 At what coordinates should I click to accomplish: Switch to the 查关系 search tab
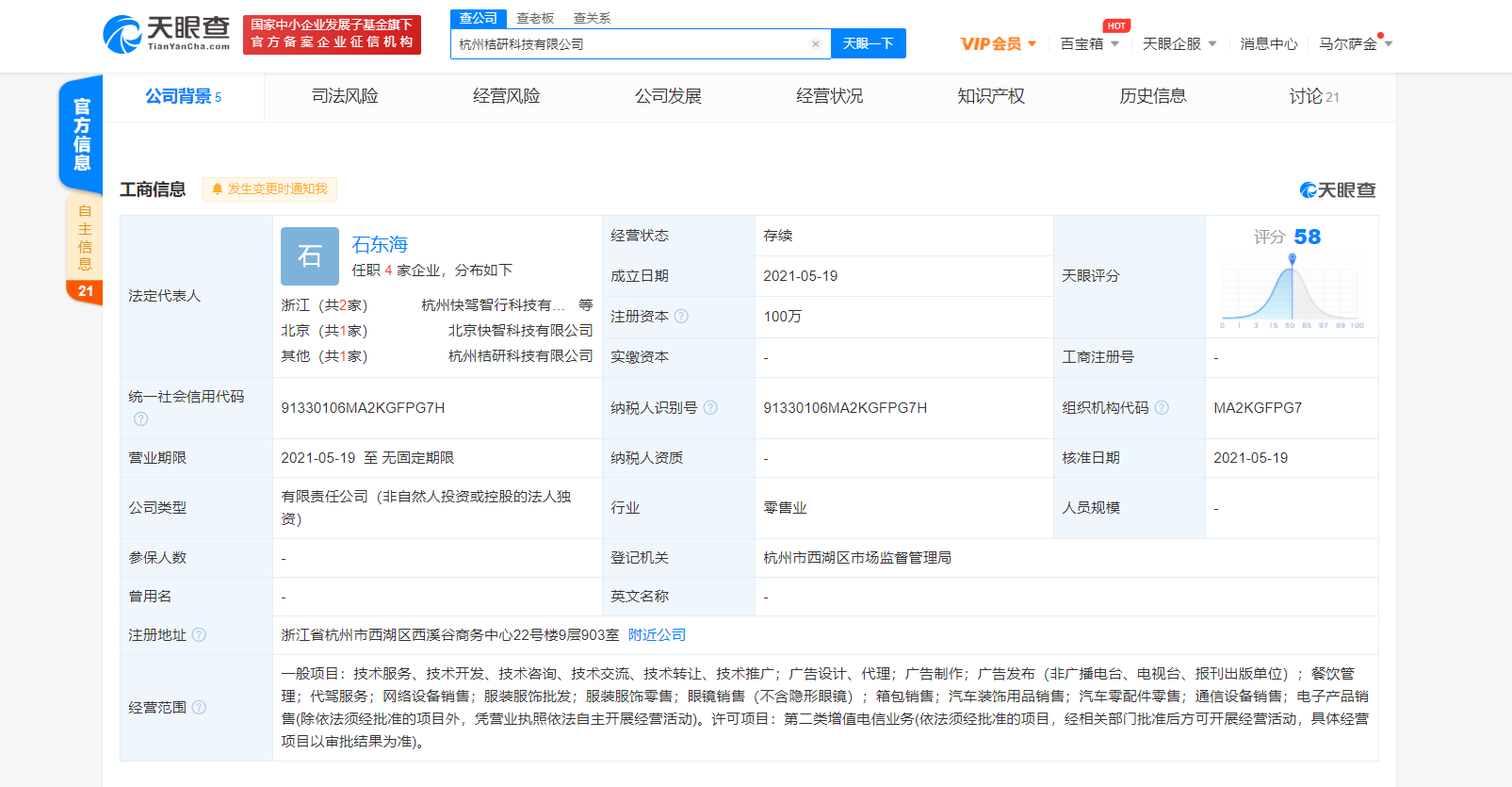[592, 19]
